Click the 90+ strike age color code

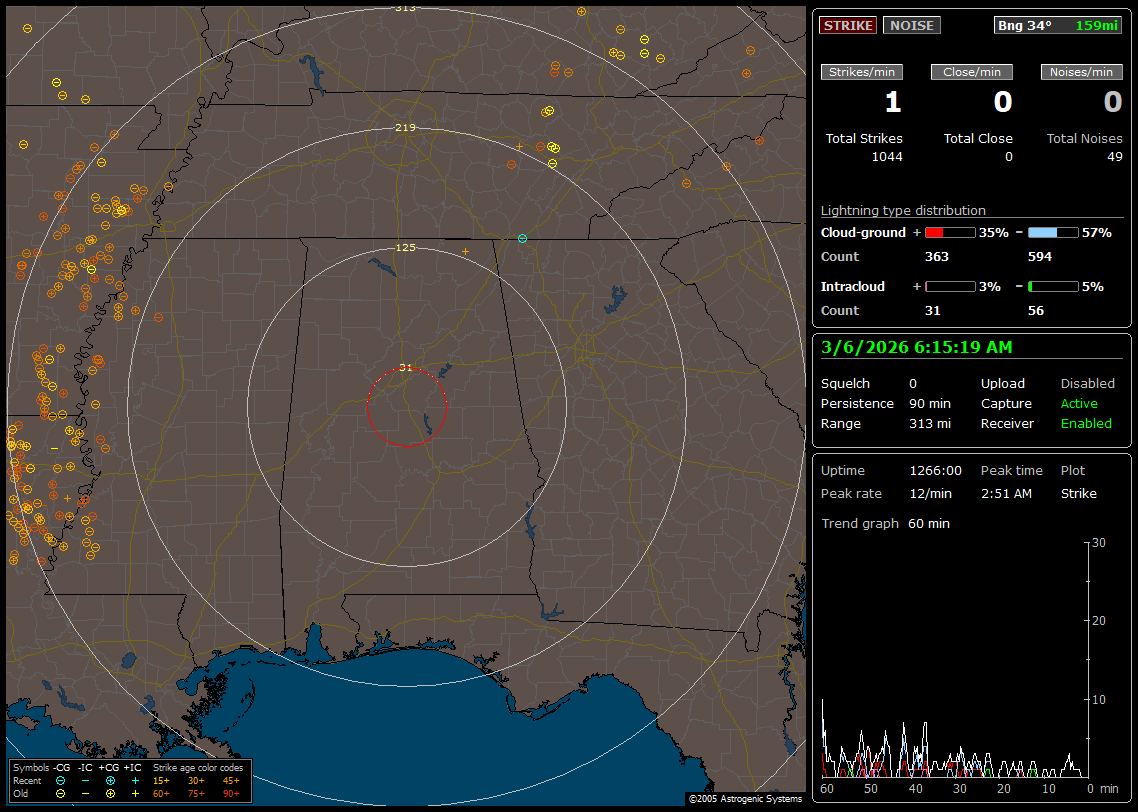click(x=231, y=793)
